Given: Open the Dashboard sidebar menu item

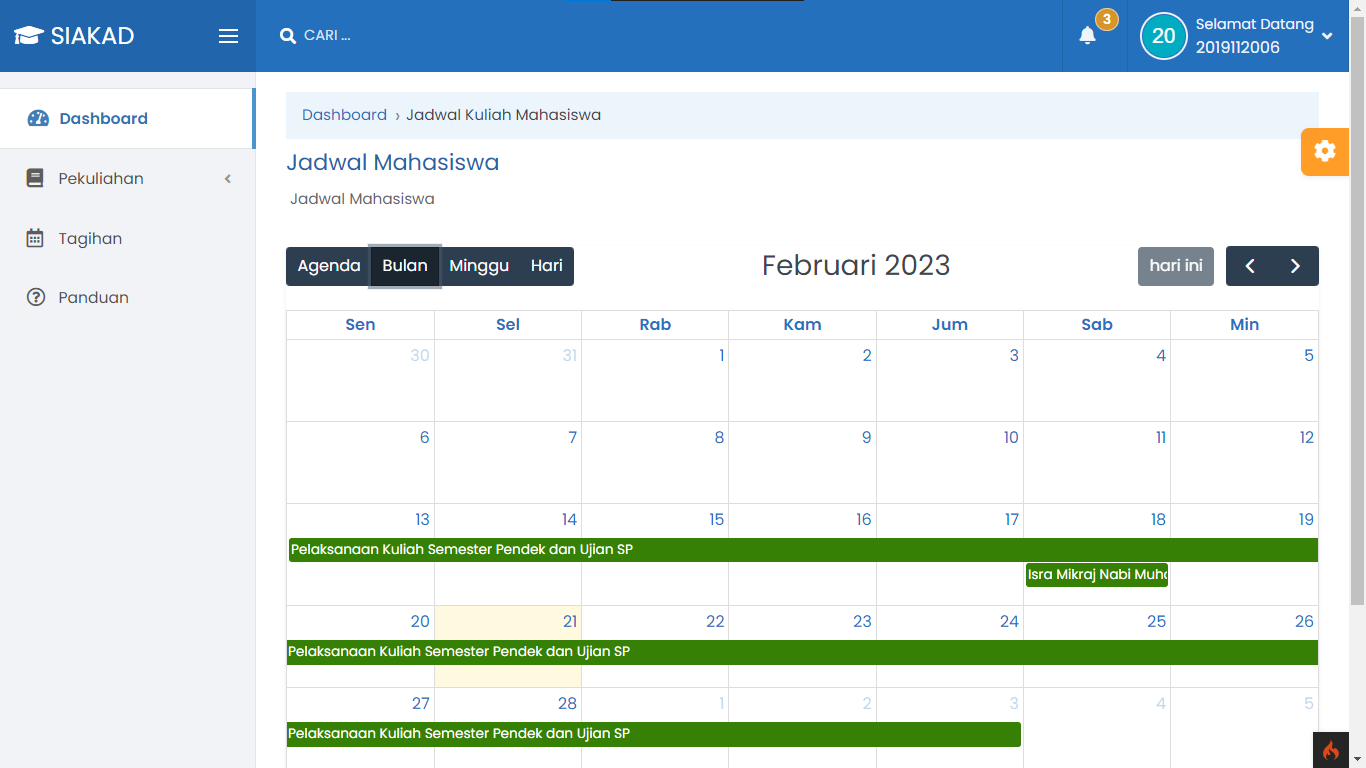Looking at the screenshot, I should tap(127, 118).
